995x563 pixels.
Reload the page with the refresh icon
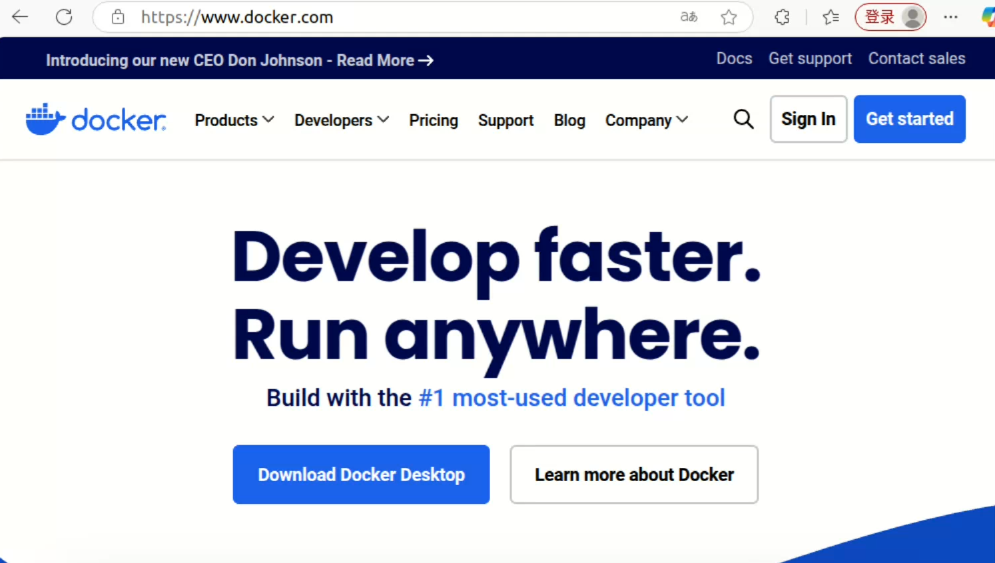(64, 17)
